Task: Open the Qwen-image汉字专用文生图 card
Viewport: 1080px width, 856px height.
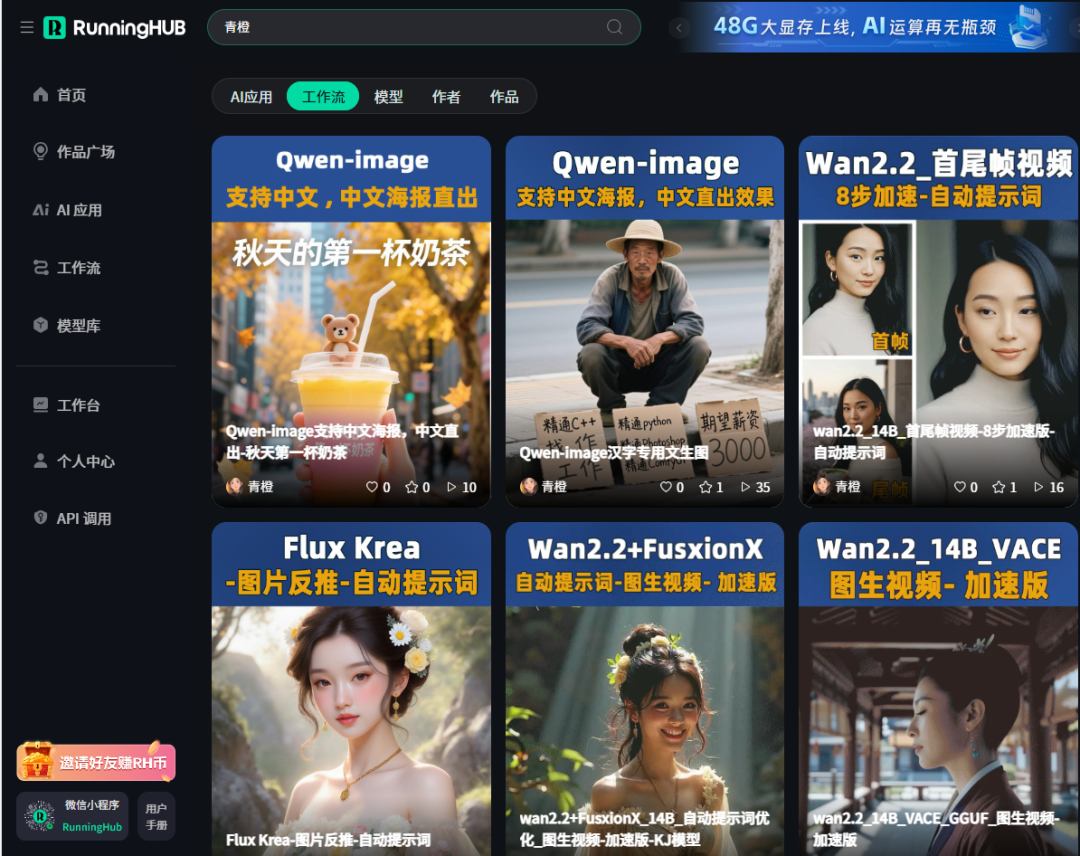Action: (645, 321)
